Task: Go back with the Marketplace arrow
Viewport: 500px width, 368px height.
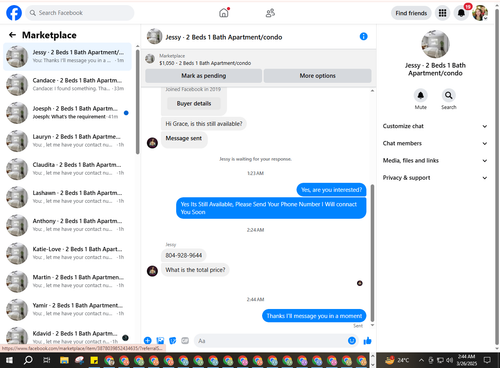Action: [x=13, y=35]
